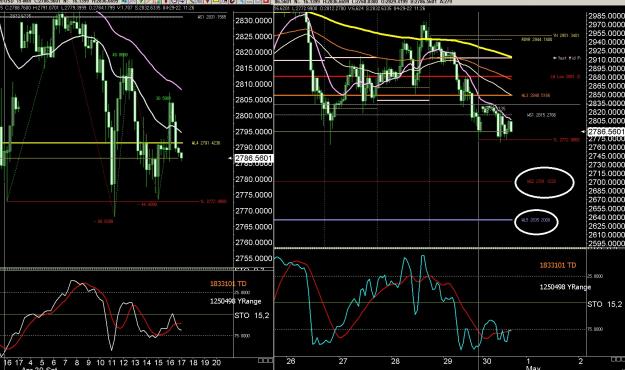625x370 pixels.
Task: Click date 27 on right time axis
Action: (343, 361)
